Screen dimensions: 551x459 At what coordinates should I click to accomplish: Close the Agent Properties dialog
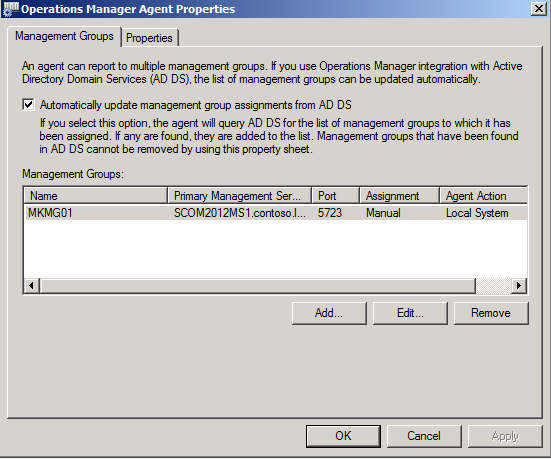click(x=539, y=8)
